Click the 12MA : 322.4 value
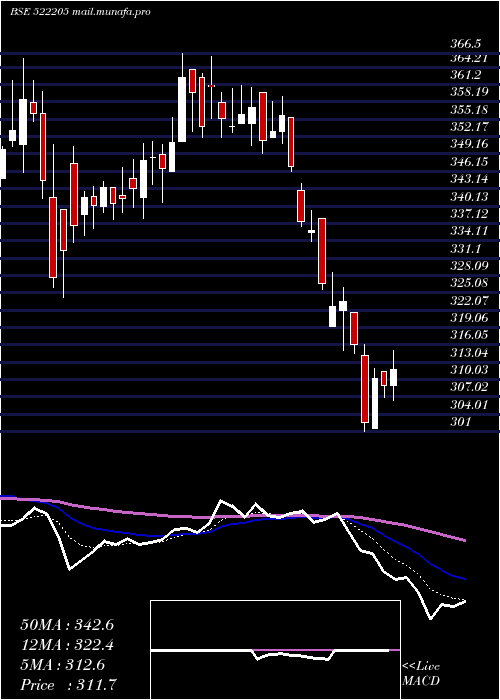This screenshot has height=700, width=500. coord(67,645)
